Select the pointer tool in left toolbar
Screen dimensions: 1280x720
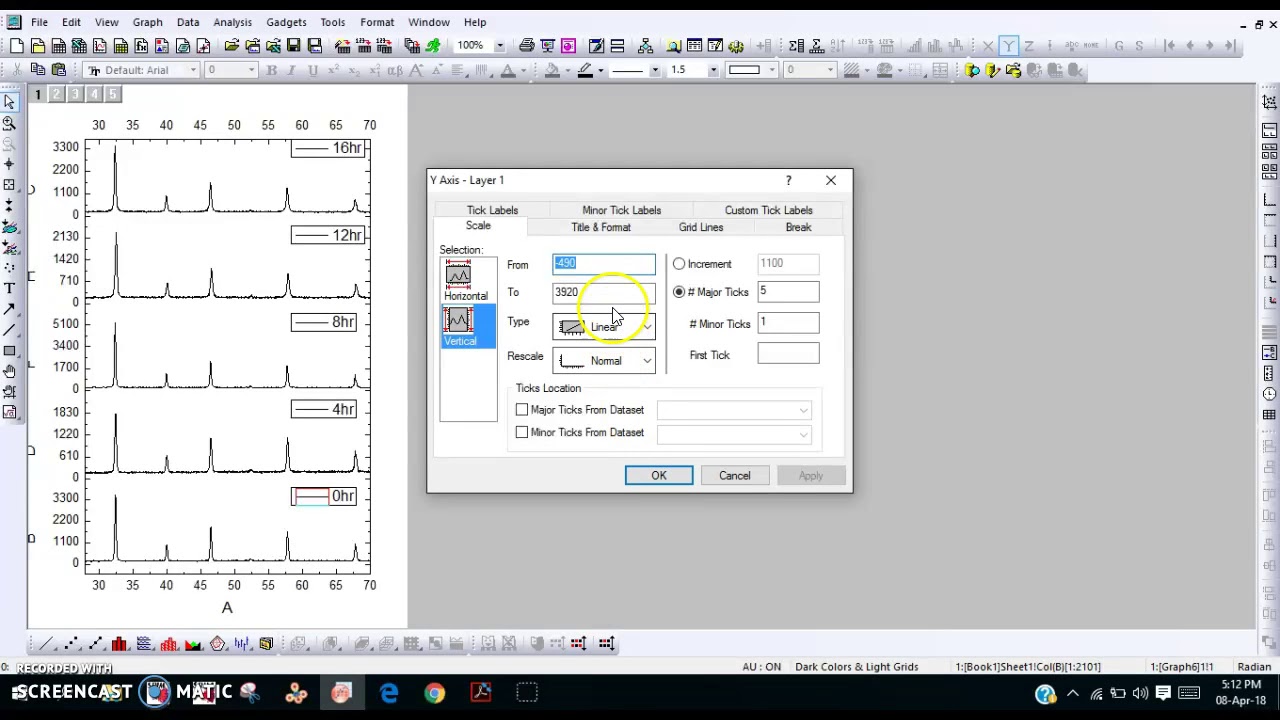click(9, 101)
